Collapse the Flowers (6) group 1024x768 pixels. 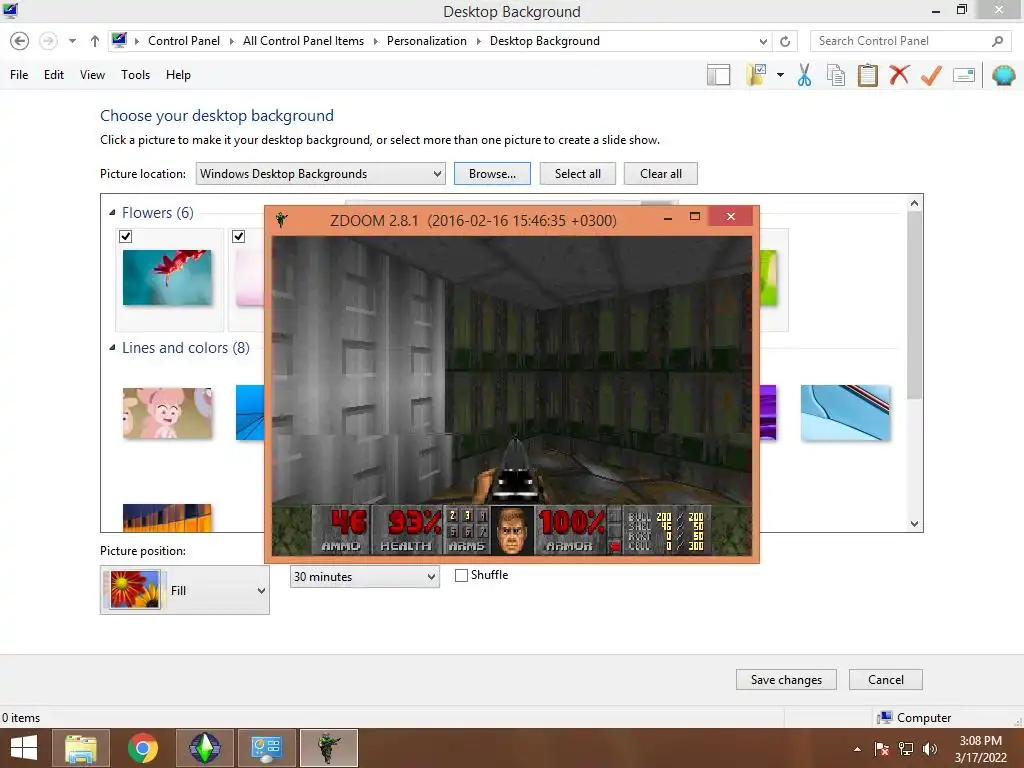click(x=112, y=213)
